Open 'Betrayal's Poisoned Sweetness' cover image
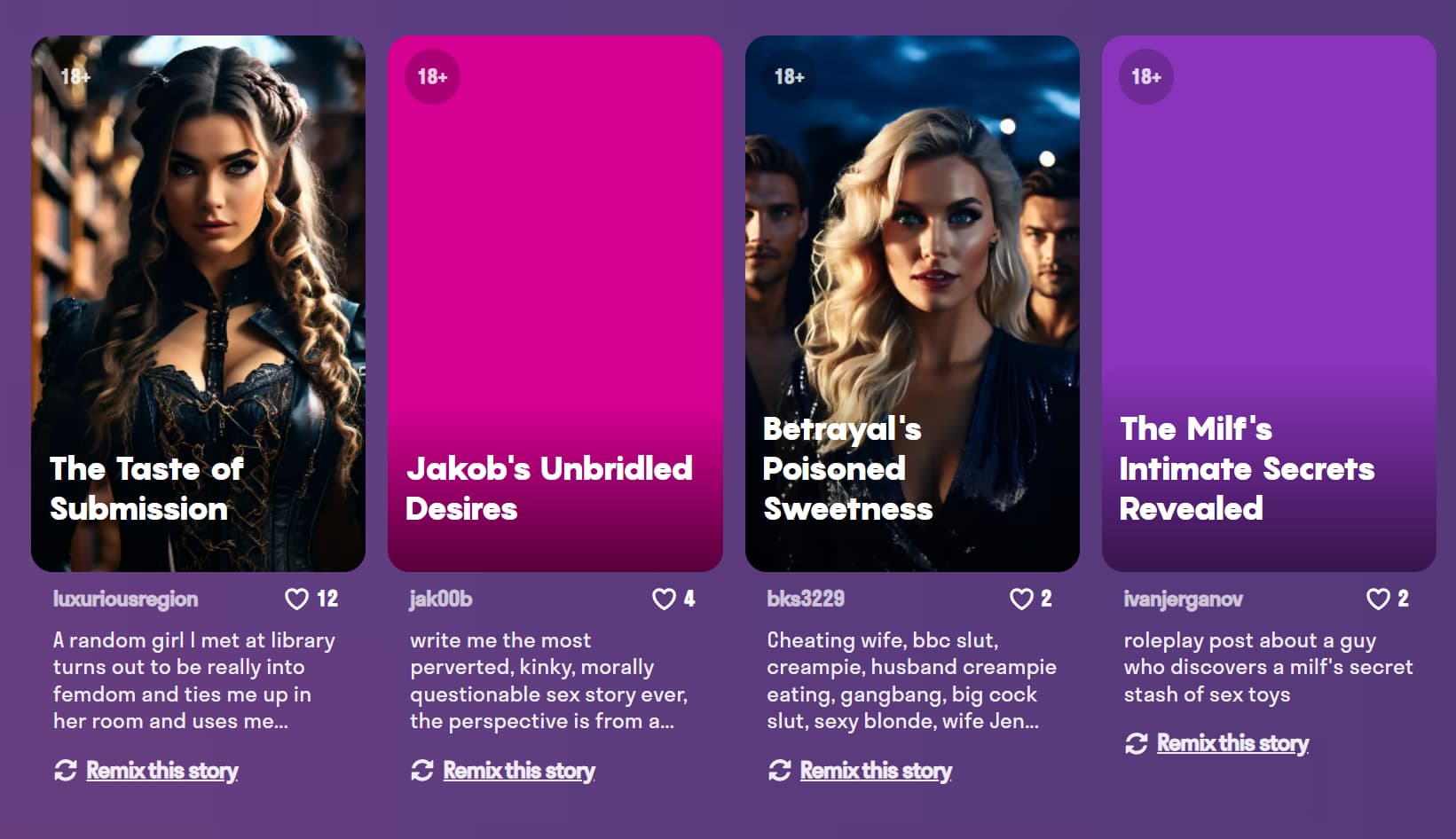This screenshot has height=839, width=1456. coord(912,303)
